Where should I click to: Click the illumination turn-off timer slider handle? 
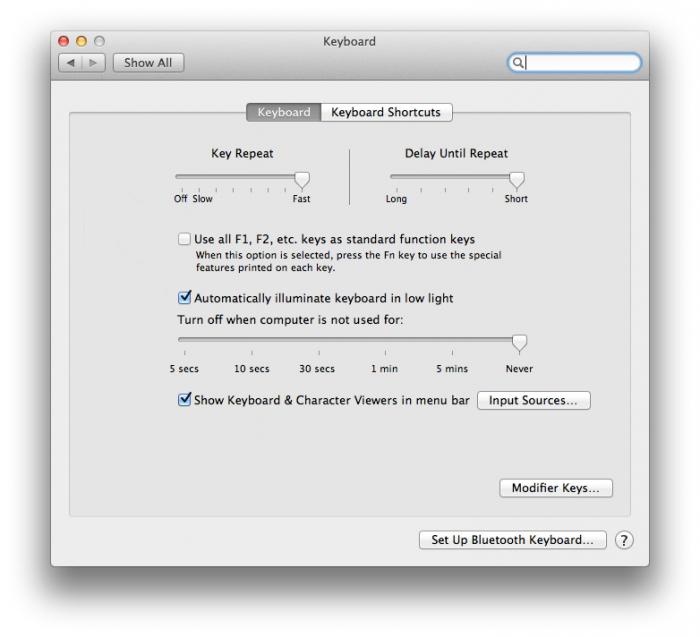pyautogui.click(x=519, y=342)
